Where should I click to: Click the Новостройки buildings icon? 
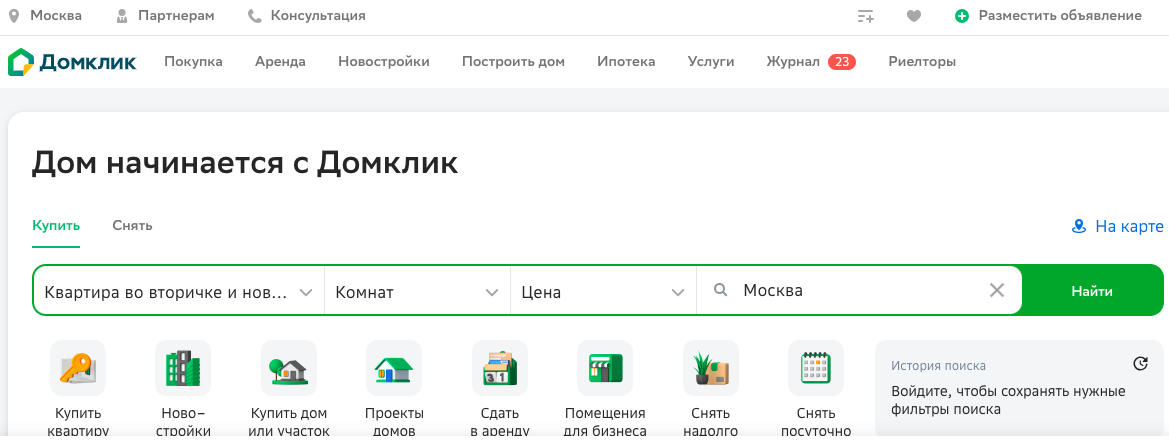pyautogui.click(x=183, y=368)
